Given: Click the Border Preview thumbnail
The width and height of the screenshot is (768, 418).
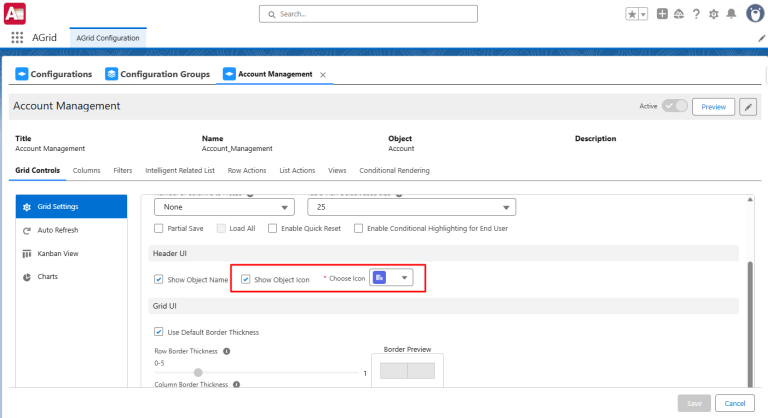Looking at the screenshot, I should pos(408,371).
